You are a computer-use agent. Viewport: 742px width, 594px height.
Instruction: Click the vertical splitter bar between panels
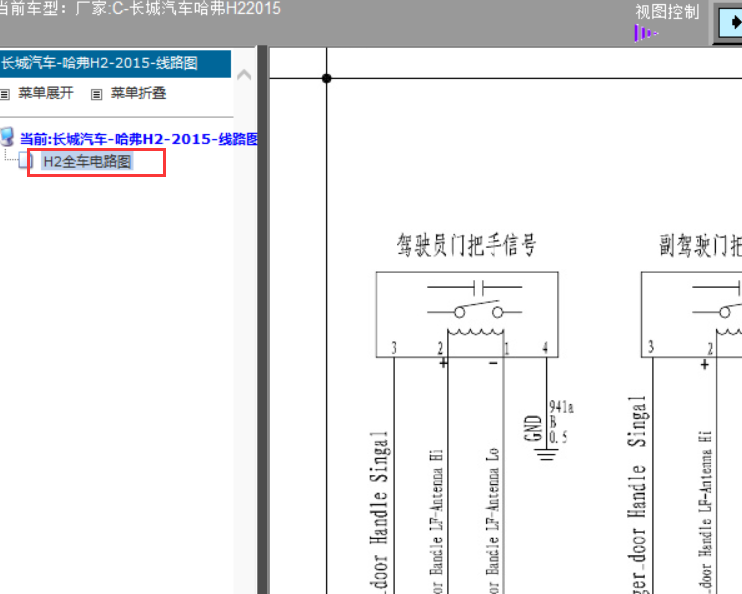coord(263,319)
